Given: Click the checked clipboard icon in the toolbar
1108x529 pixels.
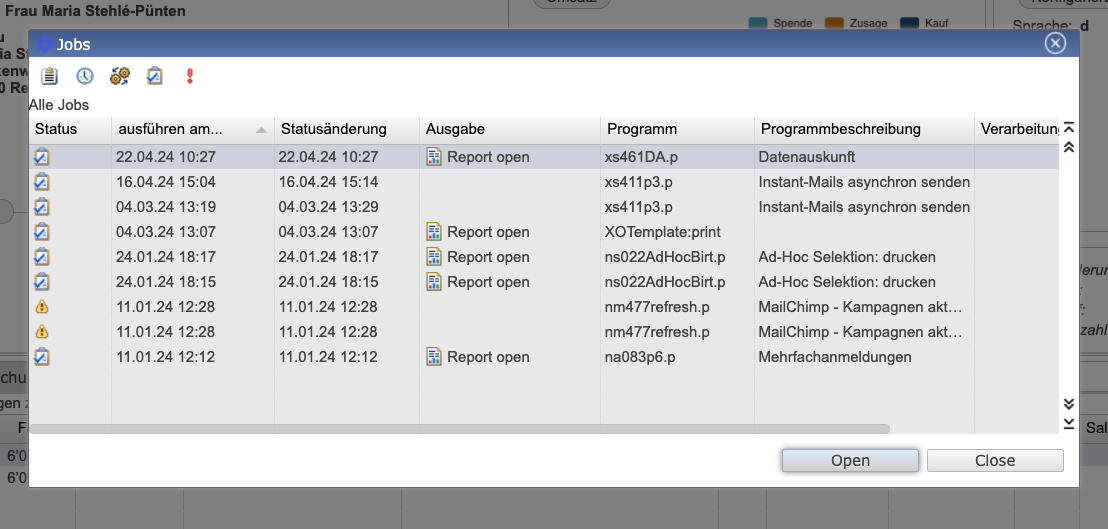Looking at the screenshot, I should pyautogui.click(x=155, y=76).
